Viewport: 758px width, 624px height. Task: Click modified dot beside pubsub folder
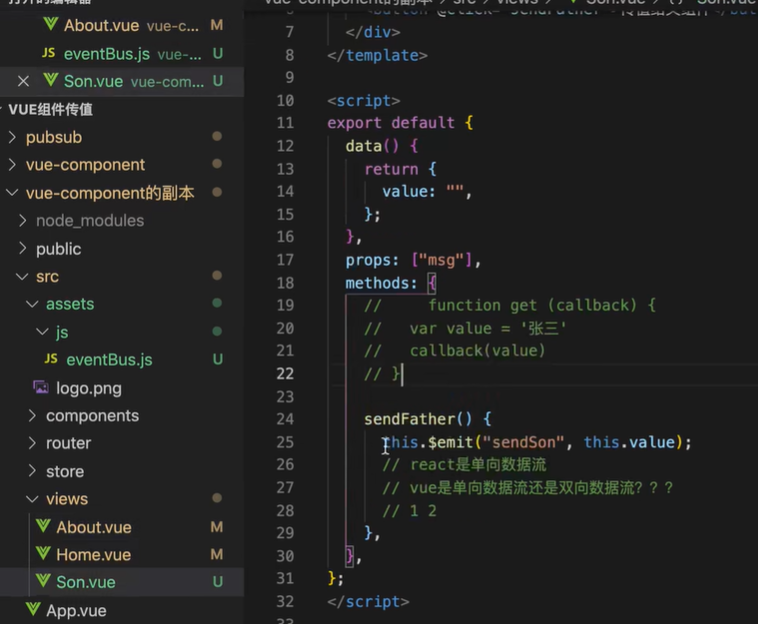[217, 137]
